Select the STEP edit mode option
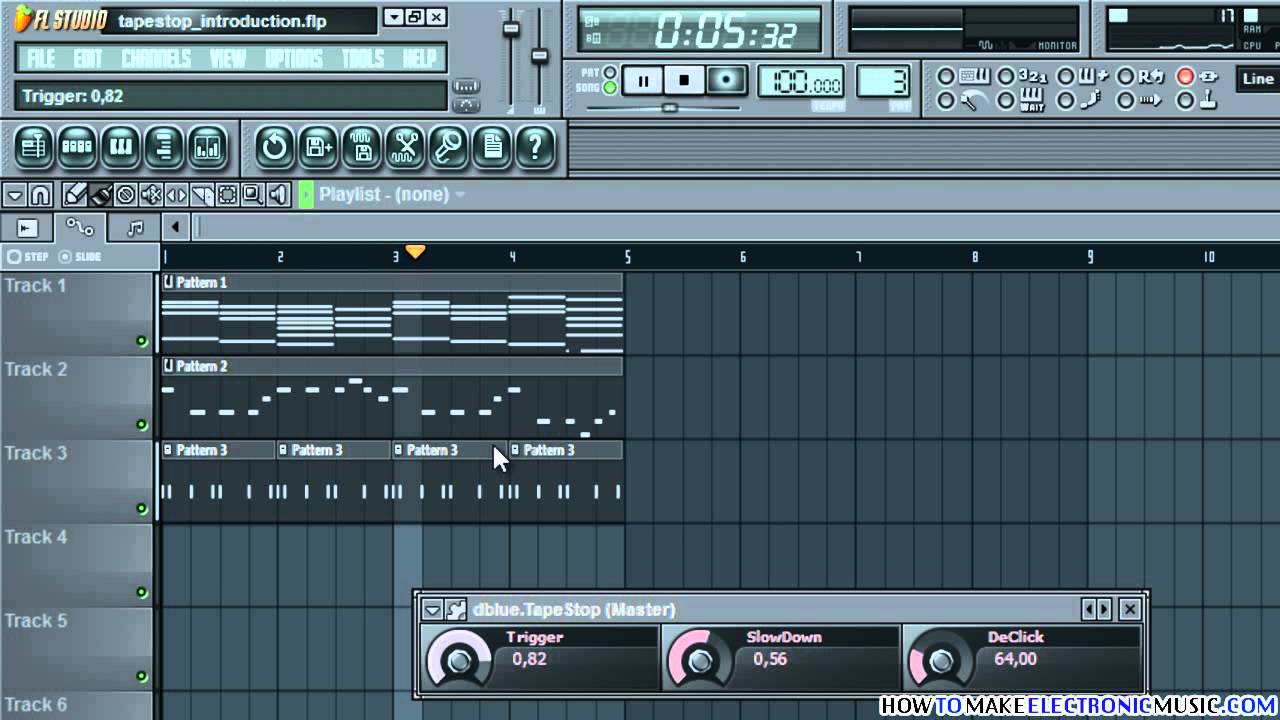The height and width of the screenshot is (720, 1280). coord(27,257)
